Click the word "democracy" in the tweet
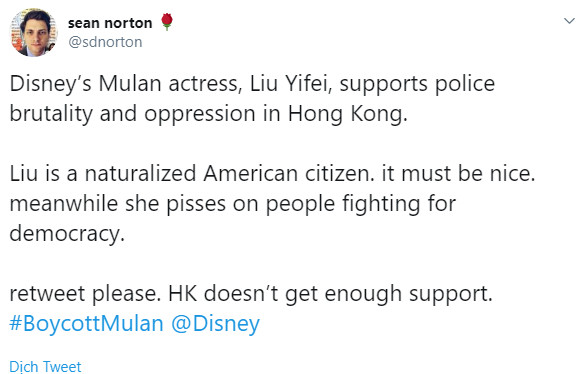The width and height of the screenshot is (583, 374). pos(65,233)
